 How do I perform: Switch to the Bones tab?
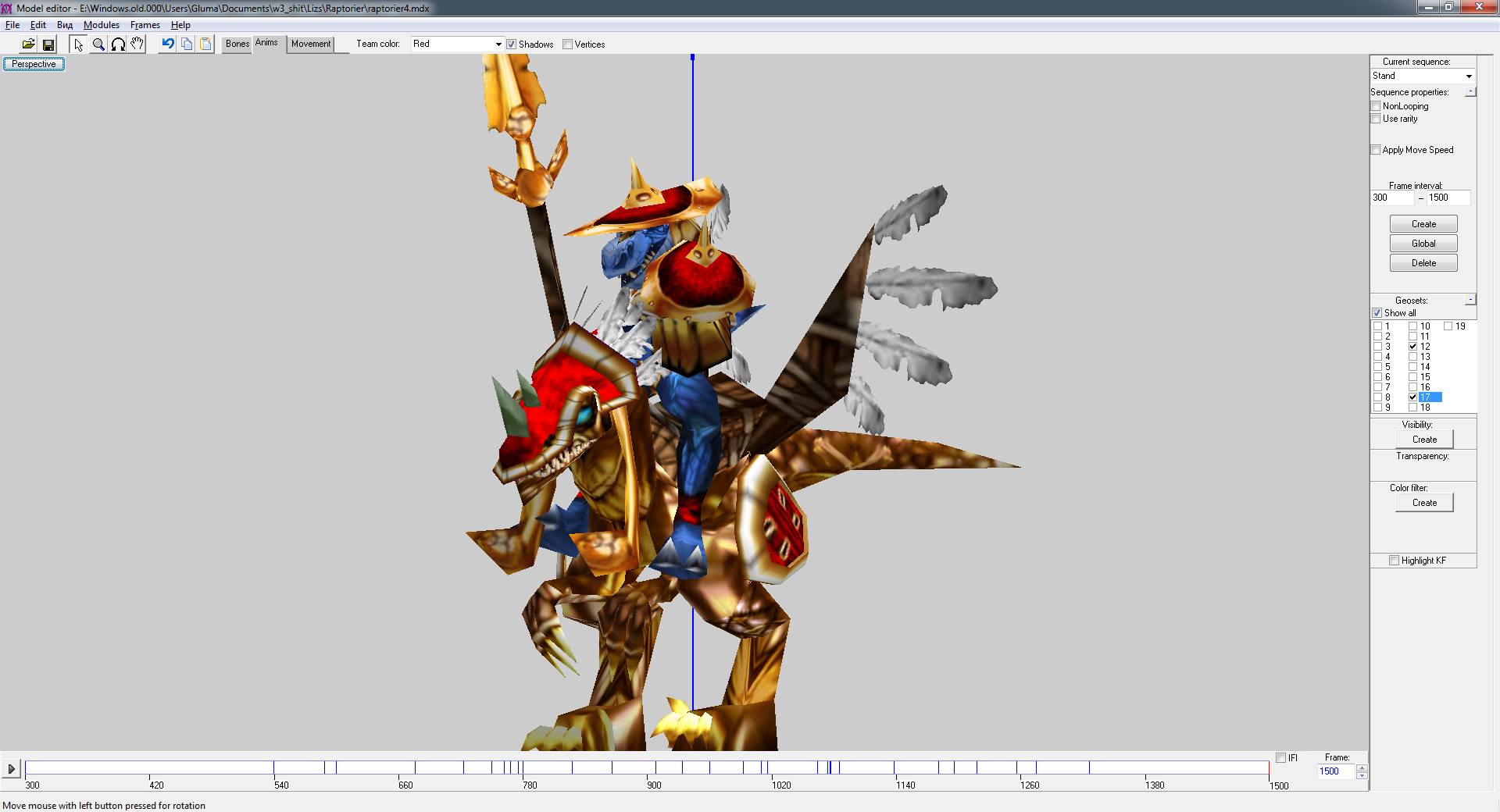tap(237, 44)
